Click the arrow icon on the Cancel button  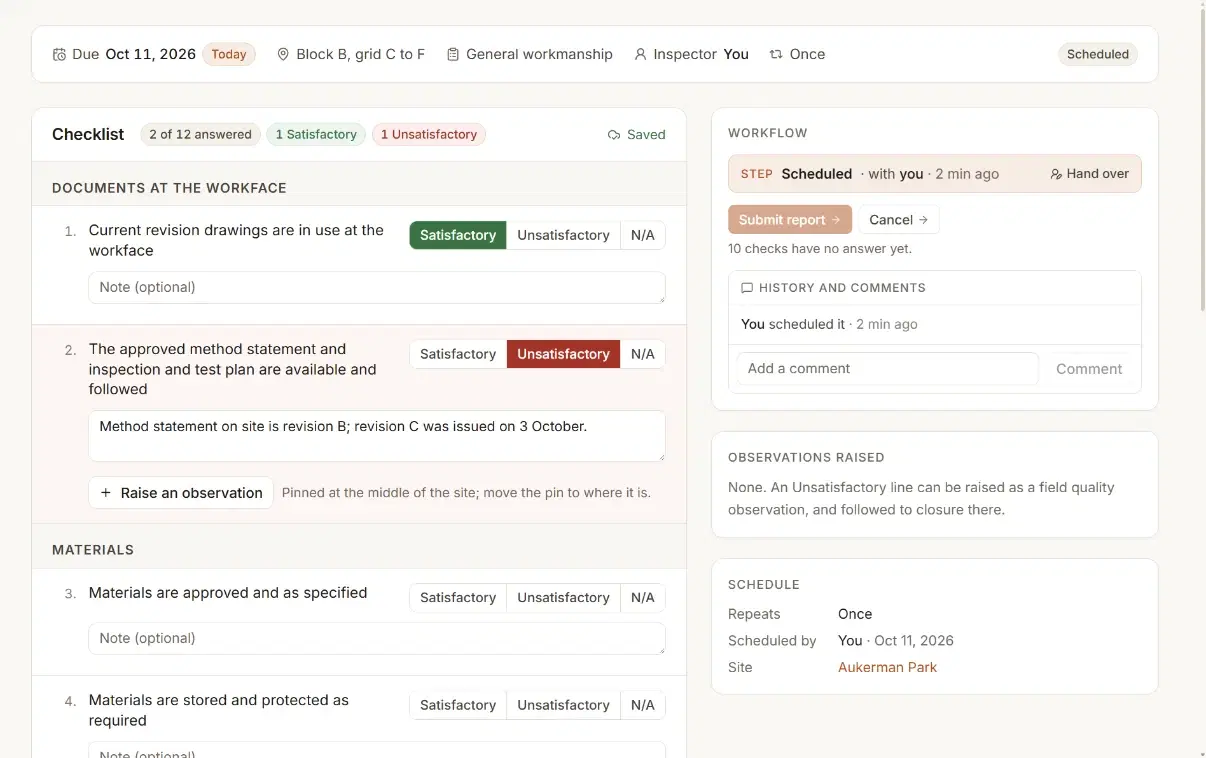[x=923, y=220]
